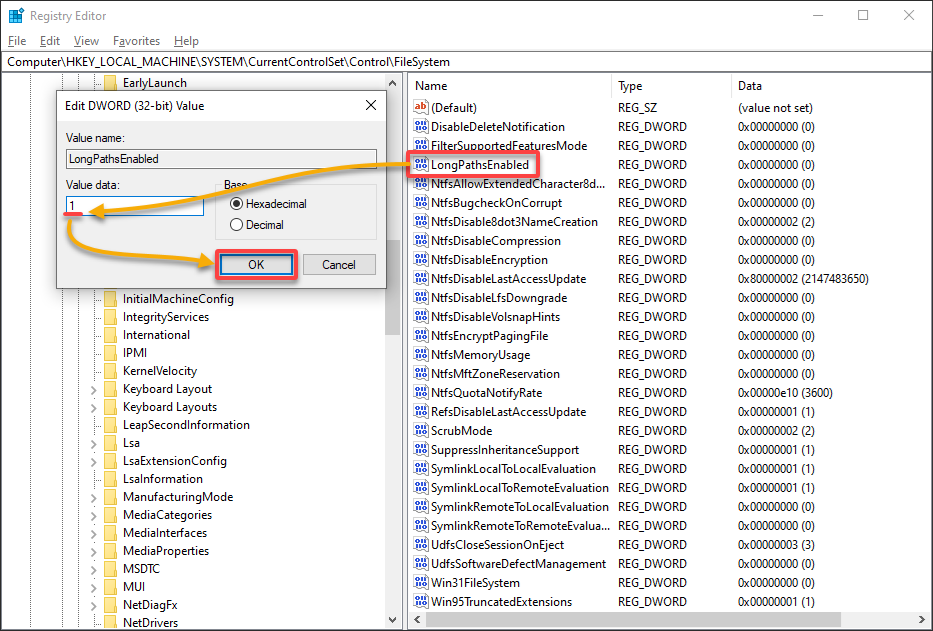Screen dimensions: 933x631
Task: Click the NtfsBugcheckOnCorrupt DWORD icon
Action: pos(421,202)
